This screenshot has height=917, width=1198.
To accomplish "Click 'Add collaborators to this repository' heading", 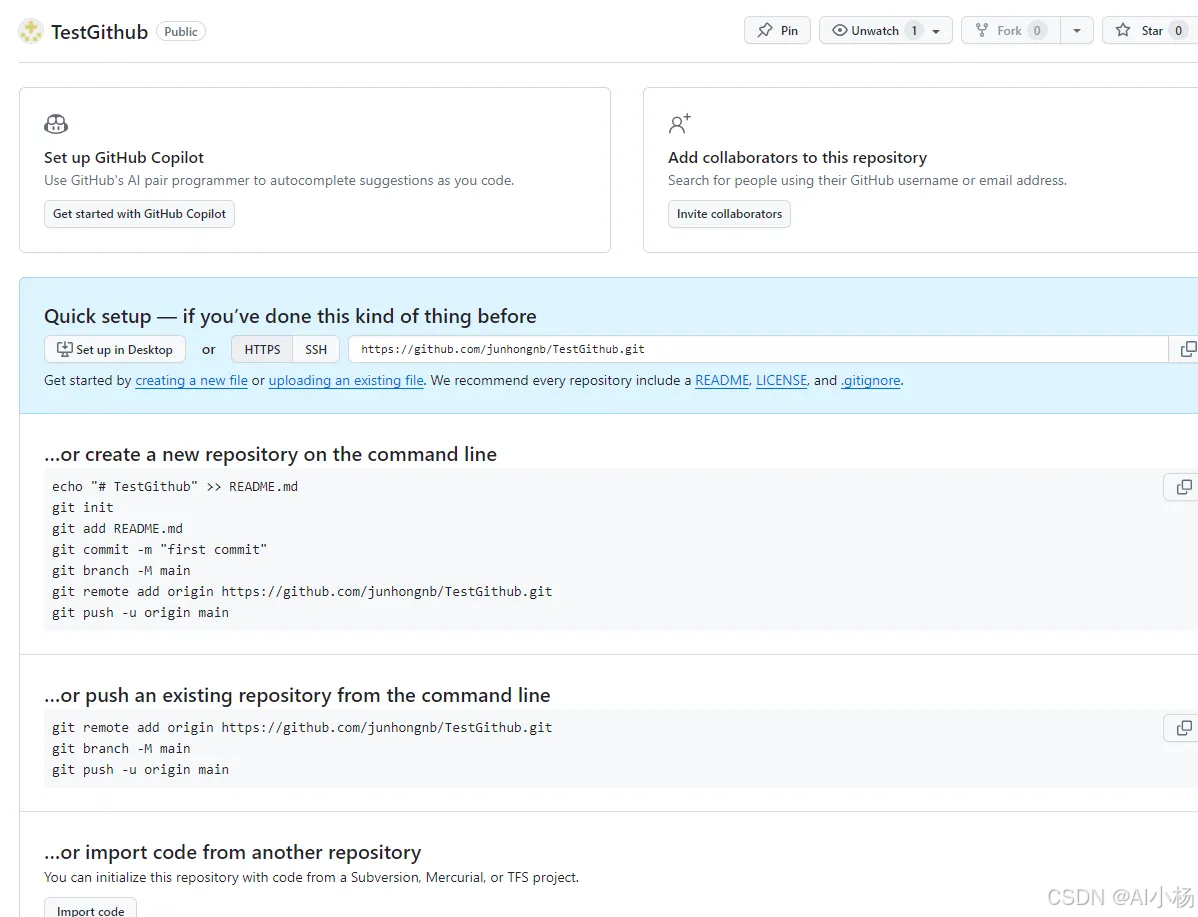I will 797,157.
